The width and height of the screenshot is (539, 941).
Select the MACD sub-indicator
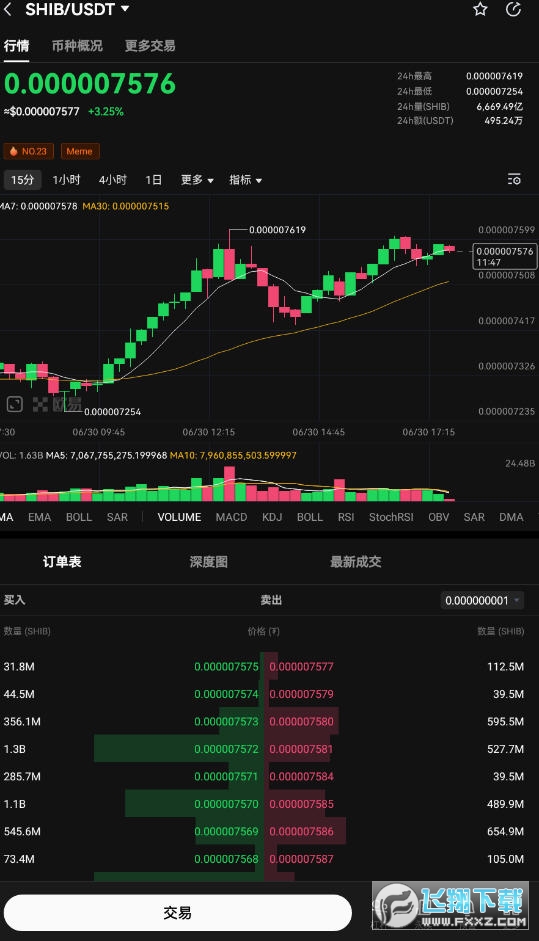point(231,517)
